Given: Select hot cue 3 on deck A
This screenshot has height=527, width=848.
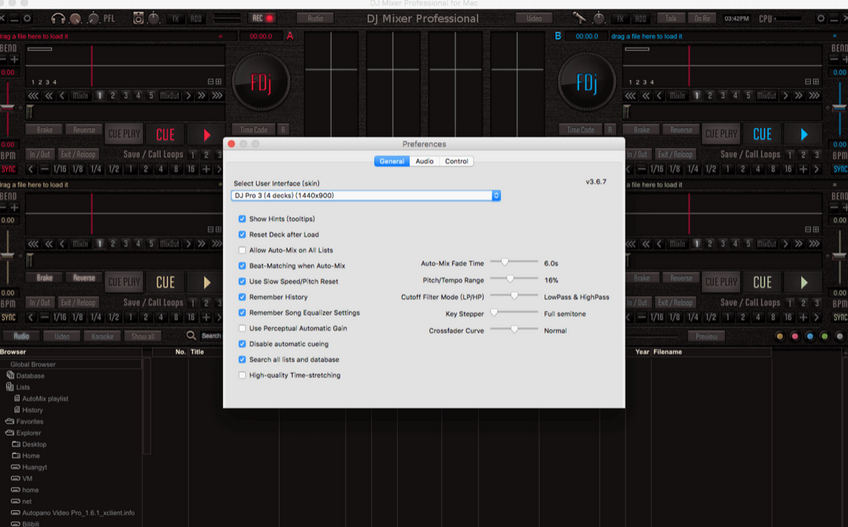Looking at the screenshot, I should (x=125, y=96).
